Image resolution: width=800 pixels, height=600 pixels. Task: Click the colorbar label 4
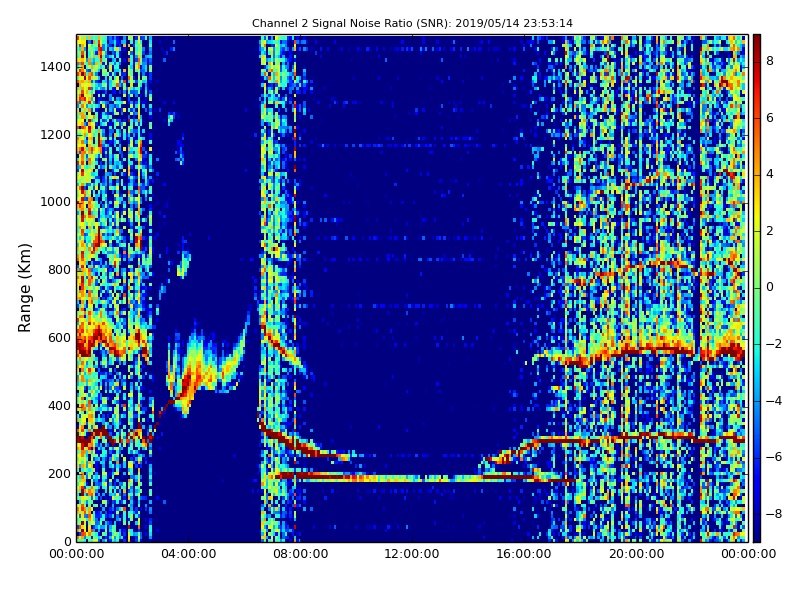coord(770,174)
